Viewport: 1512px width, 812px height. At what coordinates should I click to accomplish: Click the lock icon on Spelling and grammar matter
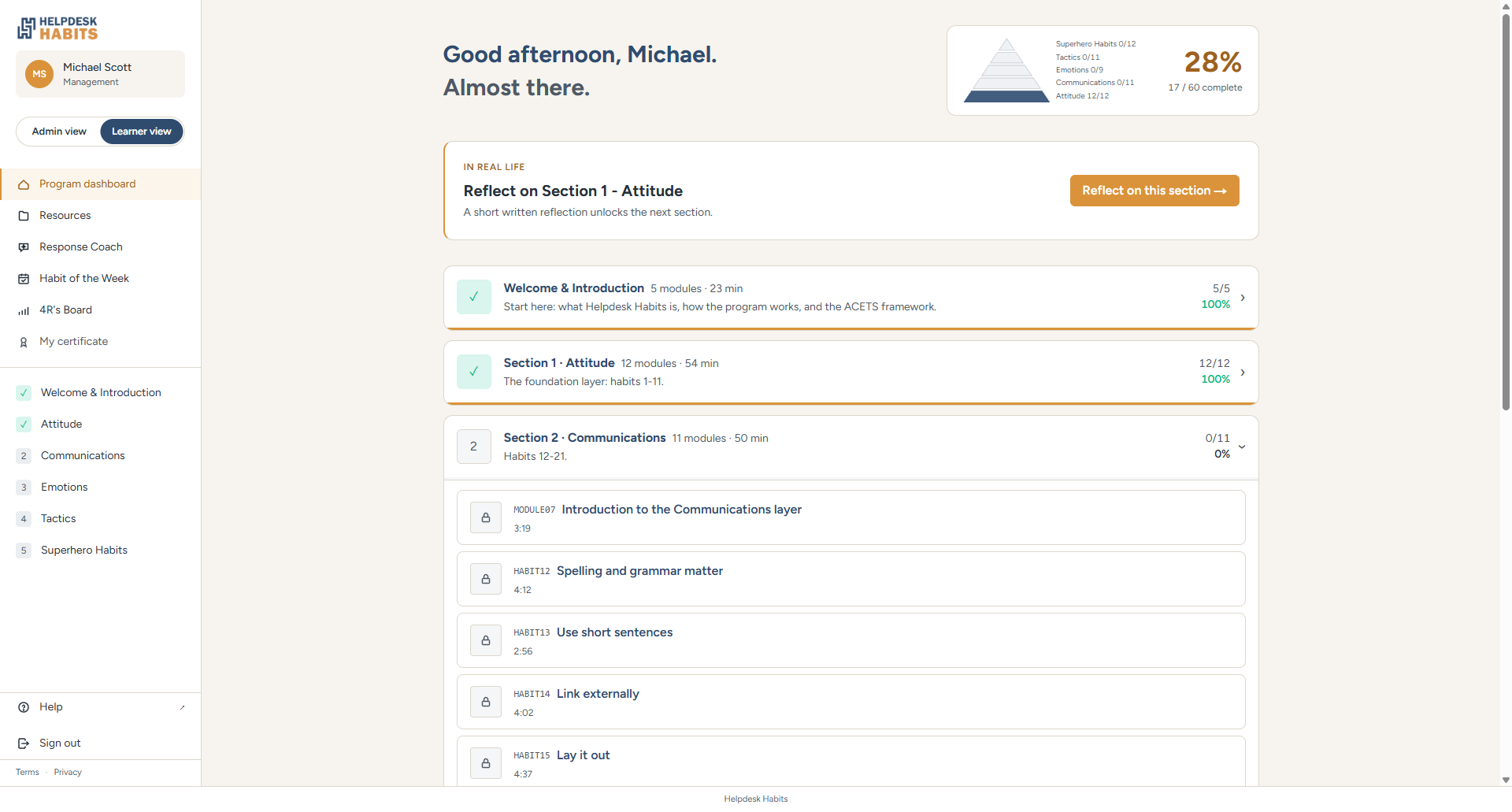[x=486, y=579]
